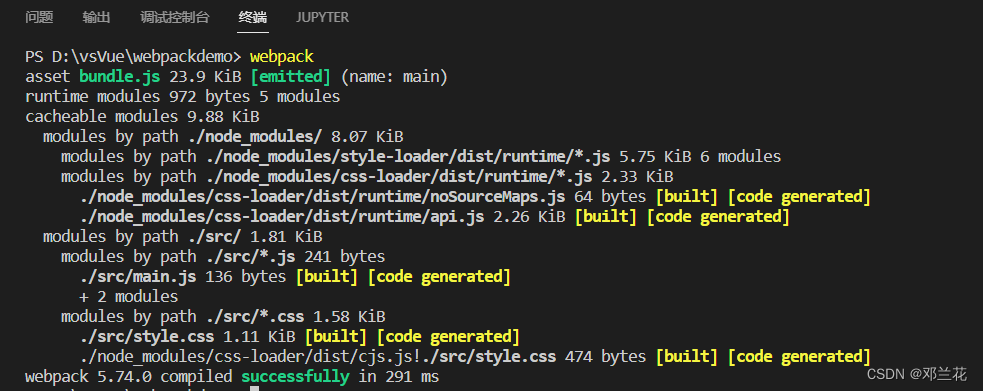The height and width of the screenshot is (391, 983).
Task: Click the [emitted] status label
Action: [289, 77]
